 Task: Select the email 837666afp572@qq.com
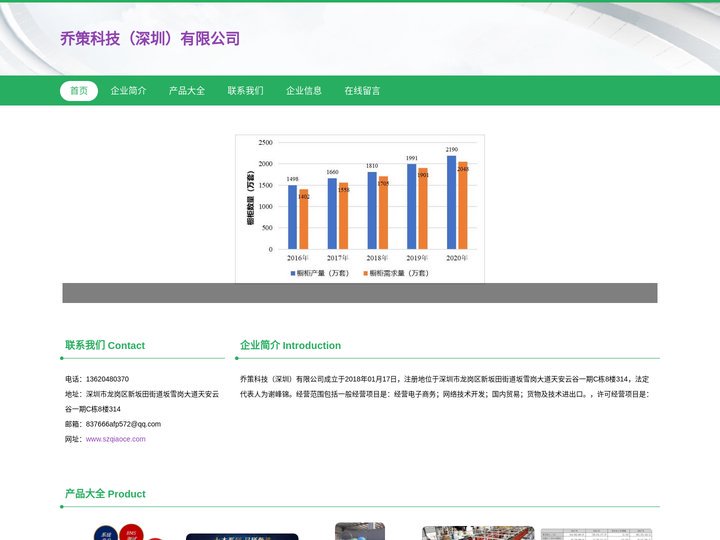coord(124,424)
